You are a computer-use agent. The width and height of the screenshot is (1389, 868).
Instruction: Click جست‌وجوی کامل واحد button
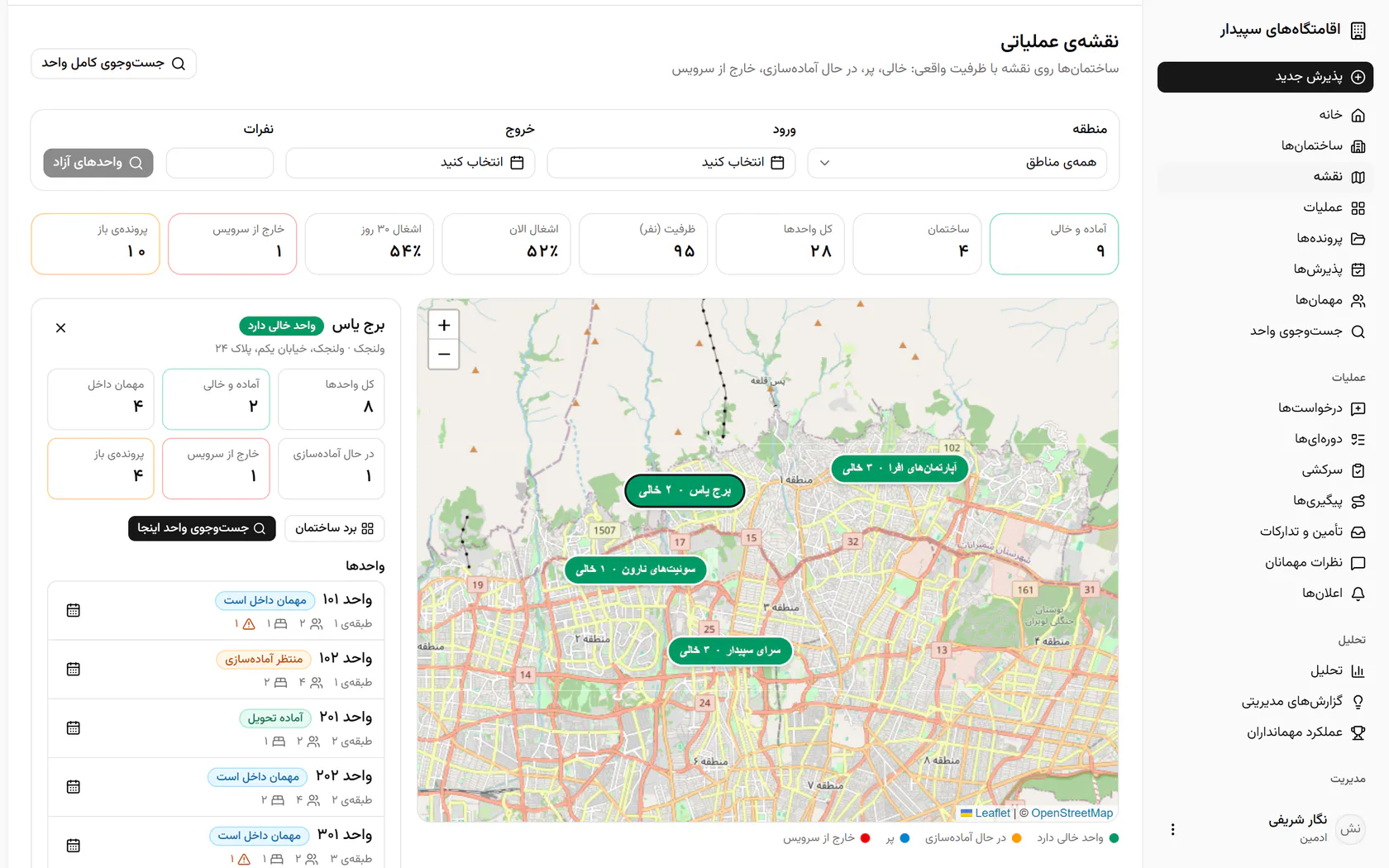[x=113, y=64]
